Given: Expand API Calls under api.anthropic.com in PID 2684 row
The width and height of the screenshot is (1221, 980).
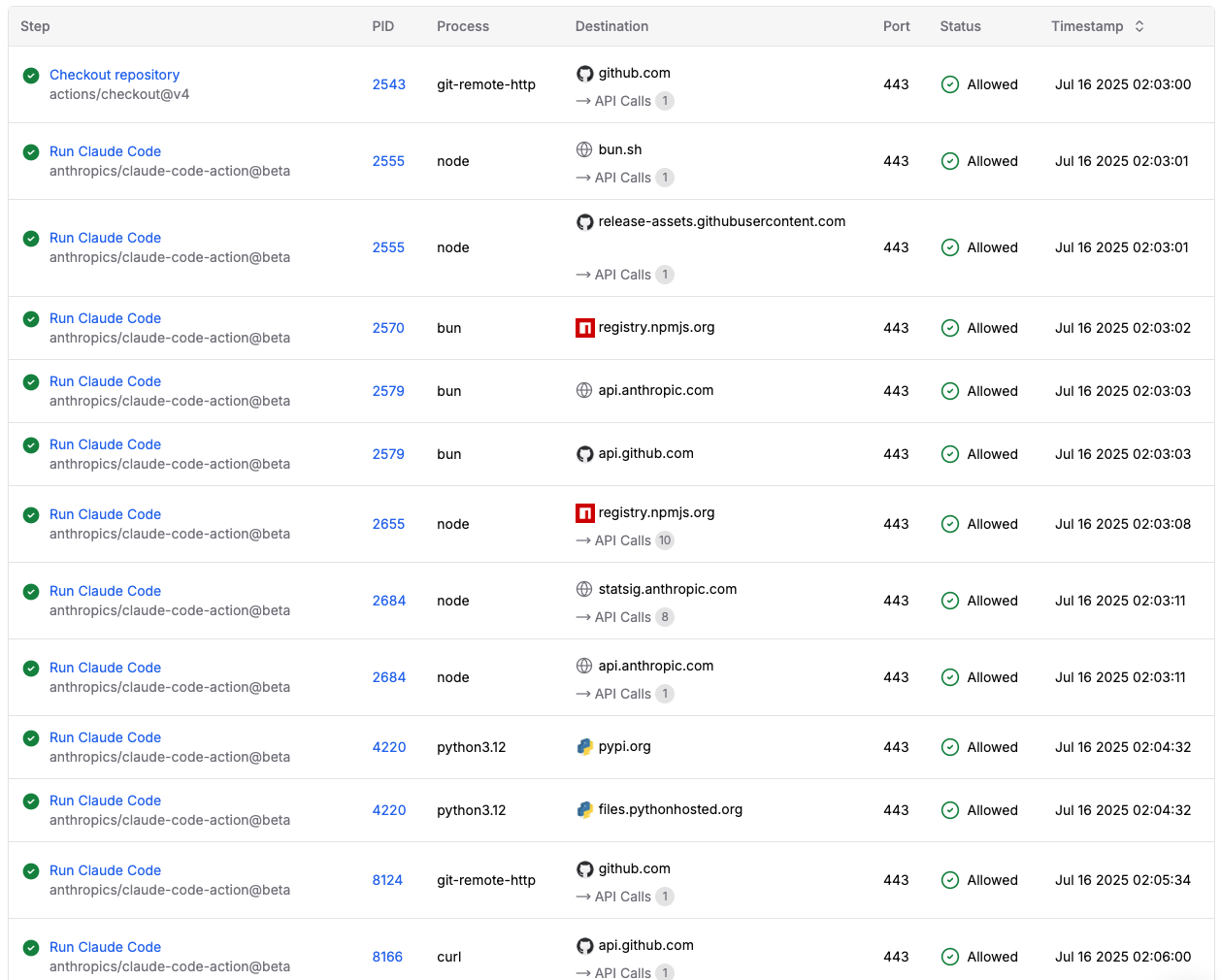Looking at the screenshot, I should [x=624, y=694].
